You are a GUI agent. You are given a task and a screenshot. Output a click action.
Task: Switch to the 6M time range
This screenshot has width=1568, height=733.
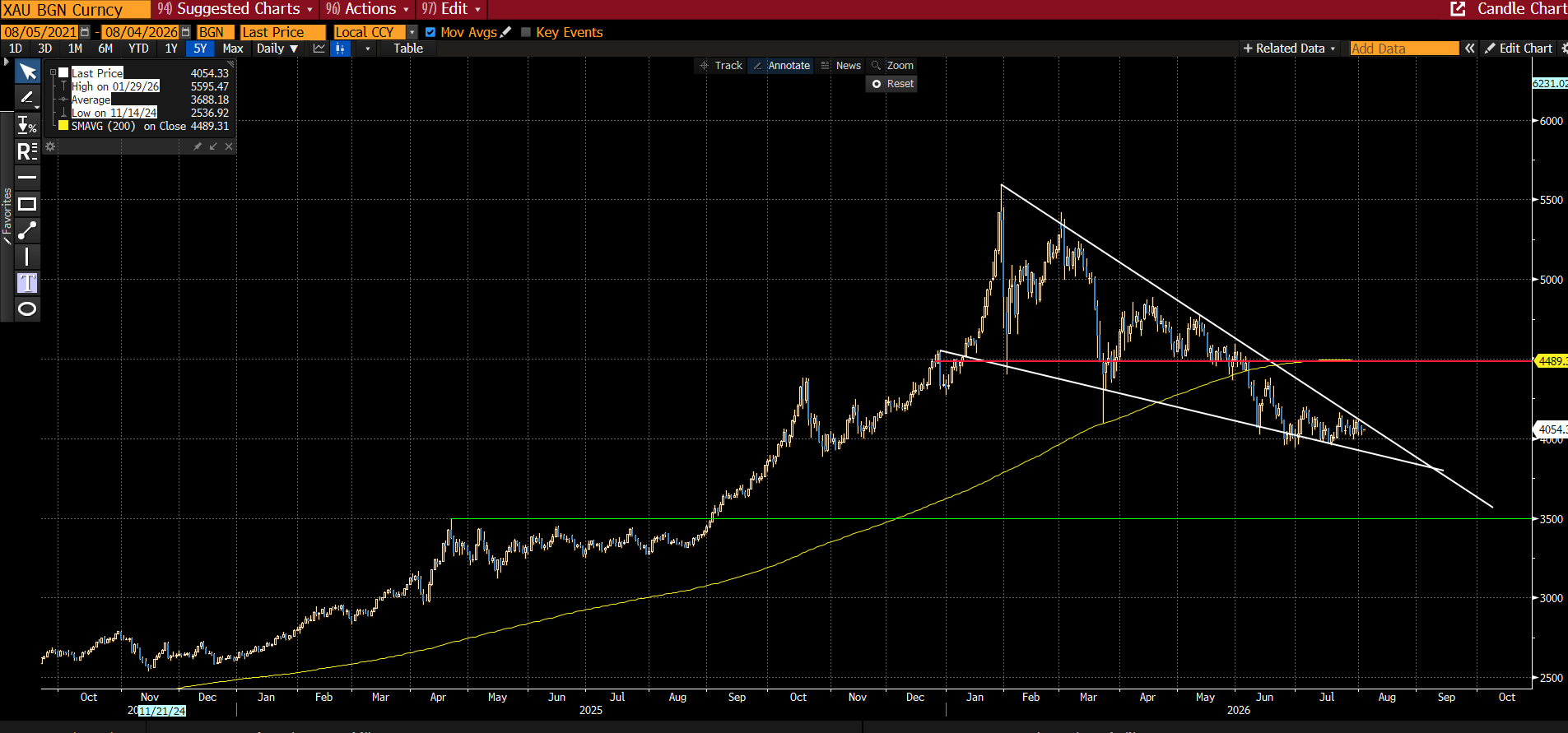click(x=105, y=49)
